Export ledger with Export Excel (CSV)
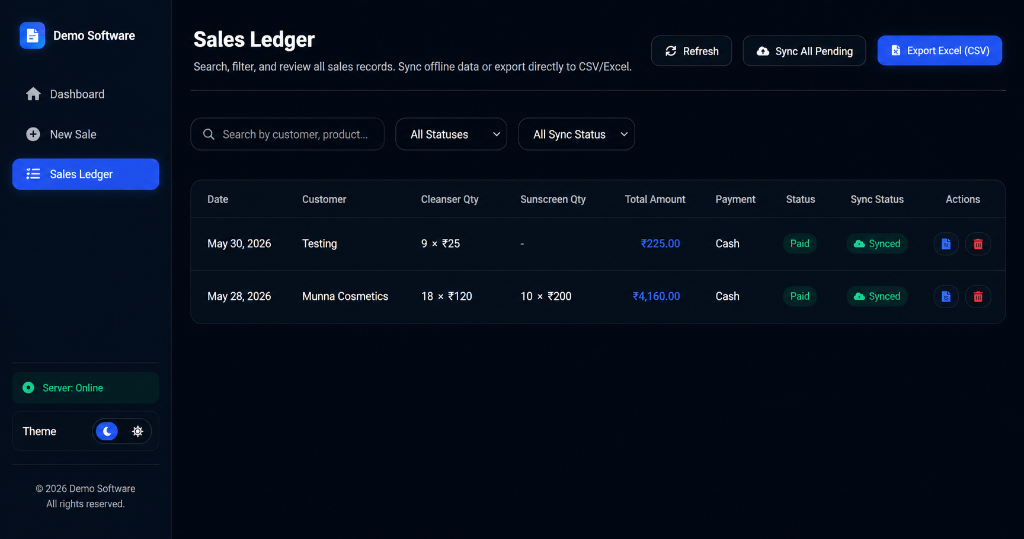This screenshot has height=539, width=1024. click(x=939, y=50)
